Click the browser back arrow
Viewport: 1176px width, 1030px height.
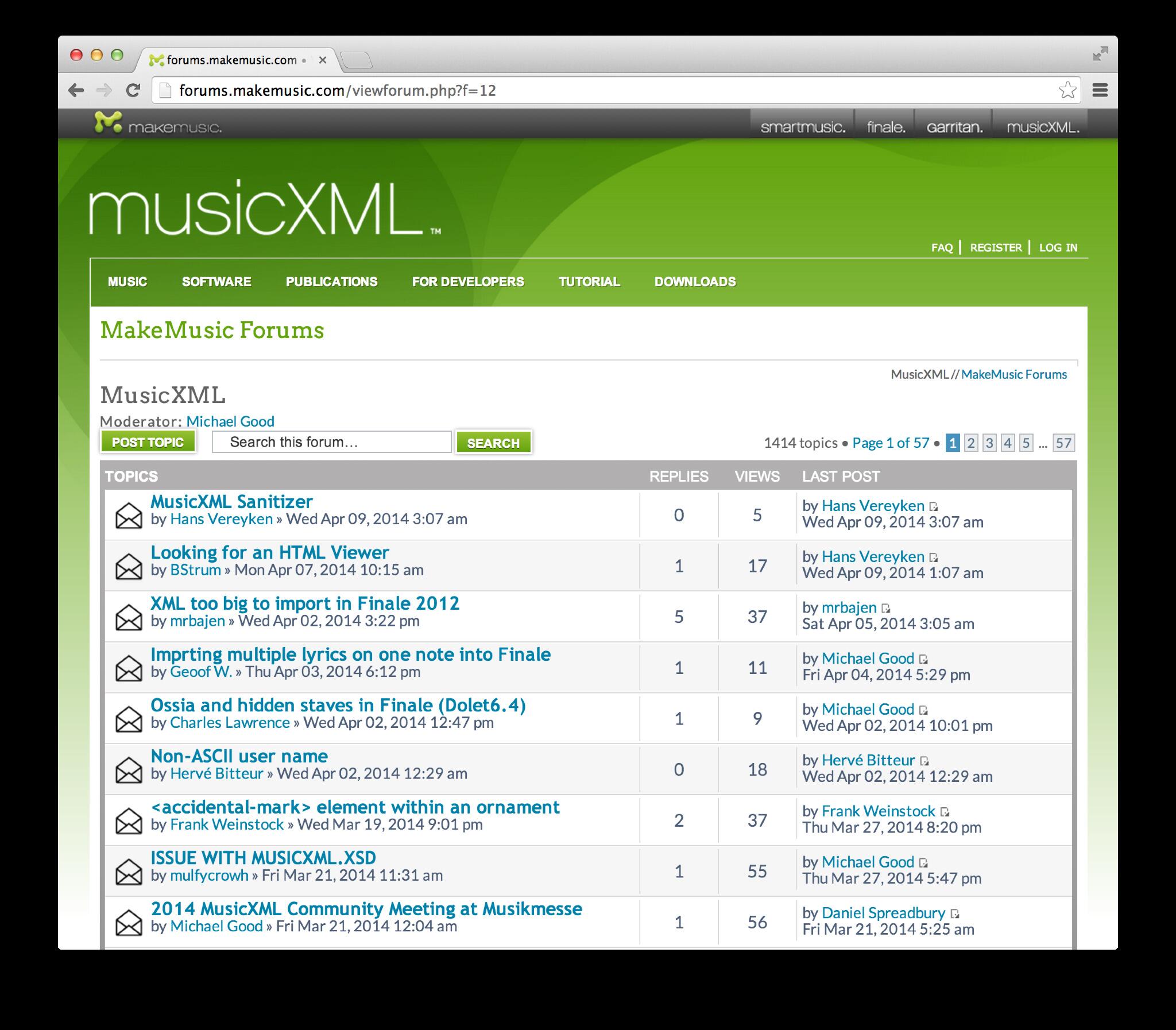click(x=76, y=90)
